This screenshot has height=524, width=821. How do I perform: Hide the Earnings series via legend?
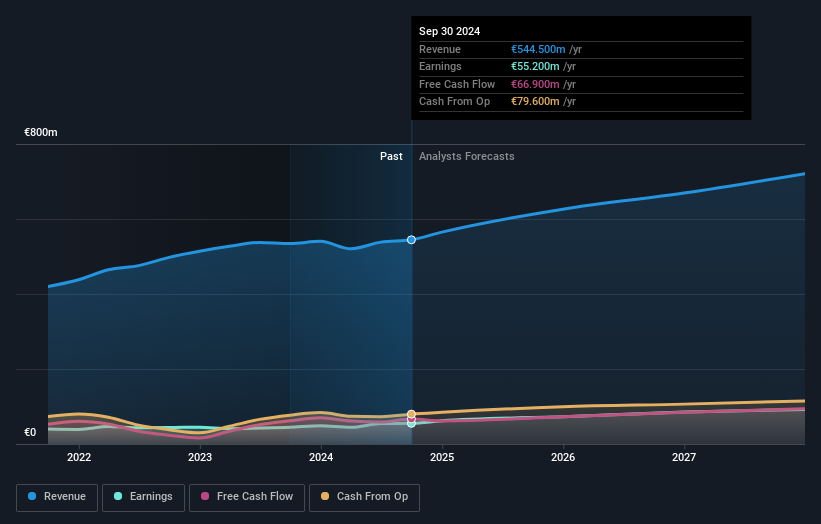[143, 496]
